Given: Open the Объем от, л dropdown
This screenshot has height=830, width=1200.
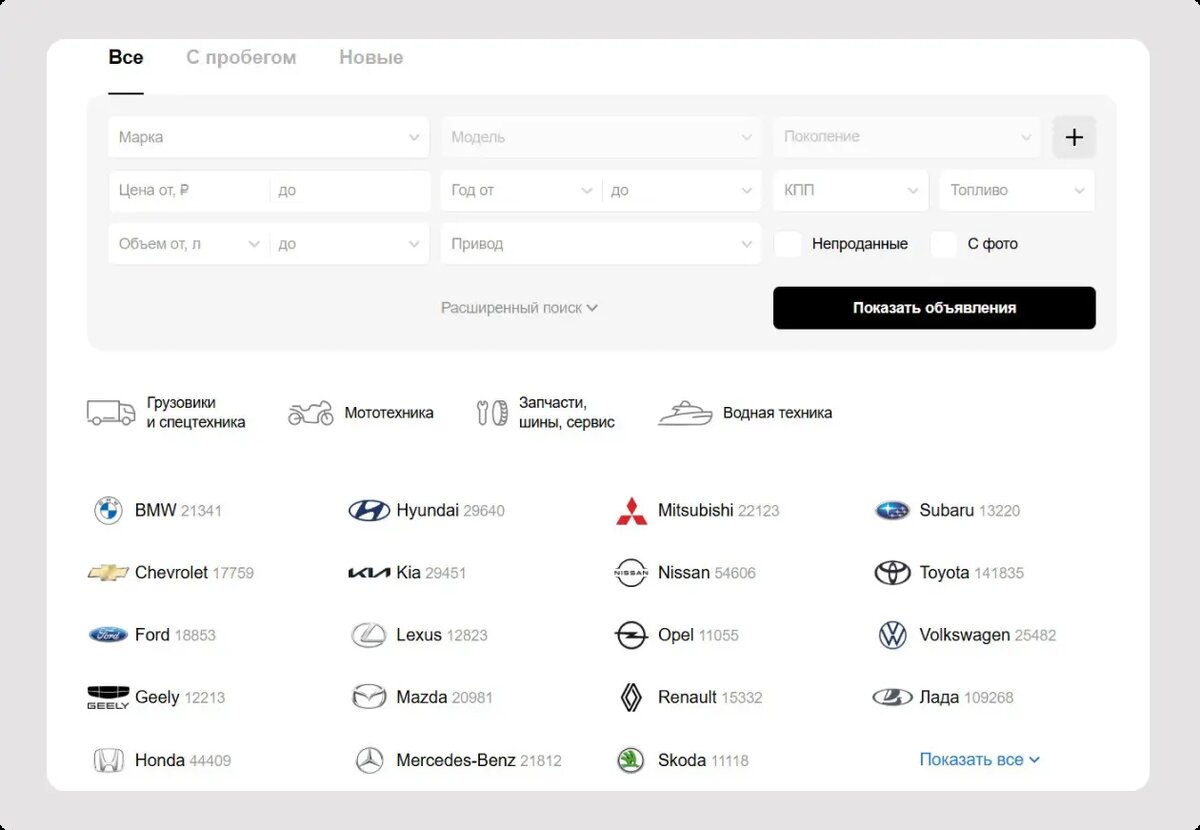Looking at the screenshot, I should tap(188, 244).
